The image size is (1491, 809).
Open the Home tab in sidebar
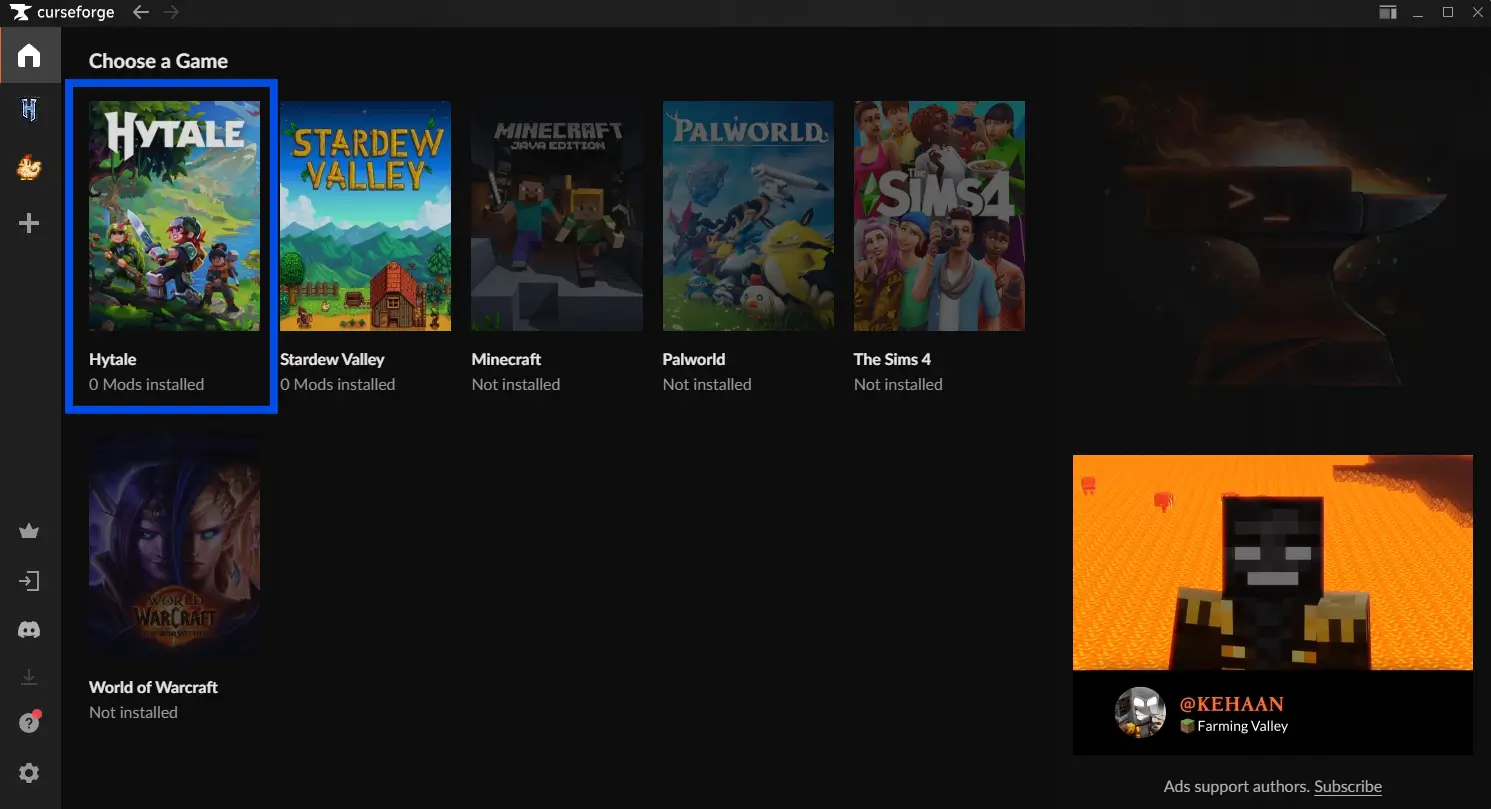coord(29,56)
